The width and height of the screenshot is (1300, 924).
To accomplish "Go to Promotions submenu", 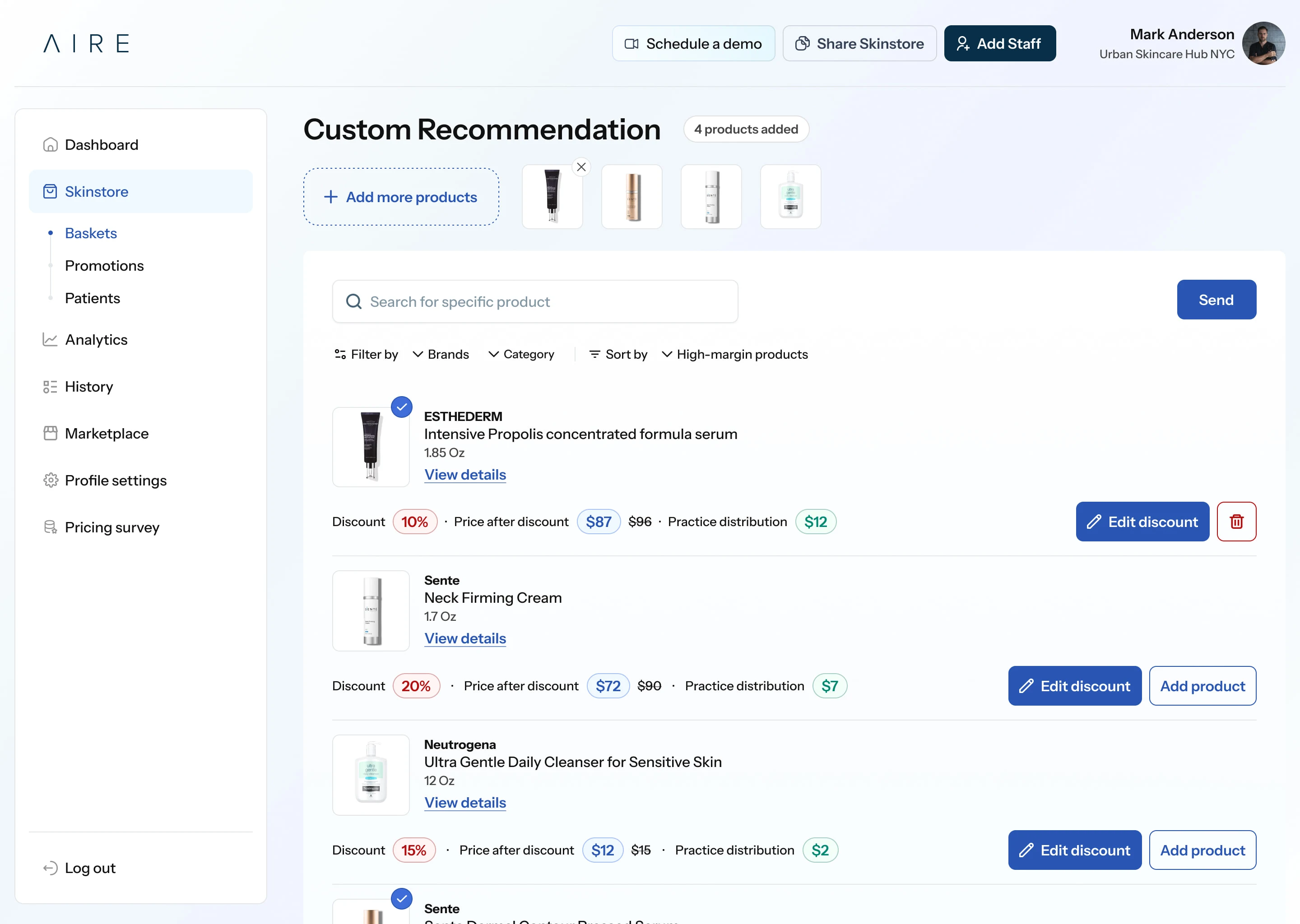I will [104, 266].
